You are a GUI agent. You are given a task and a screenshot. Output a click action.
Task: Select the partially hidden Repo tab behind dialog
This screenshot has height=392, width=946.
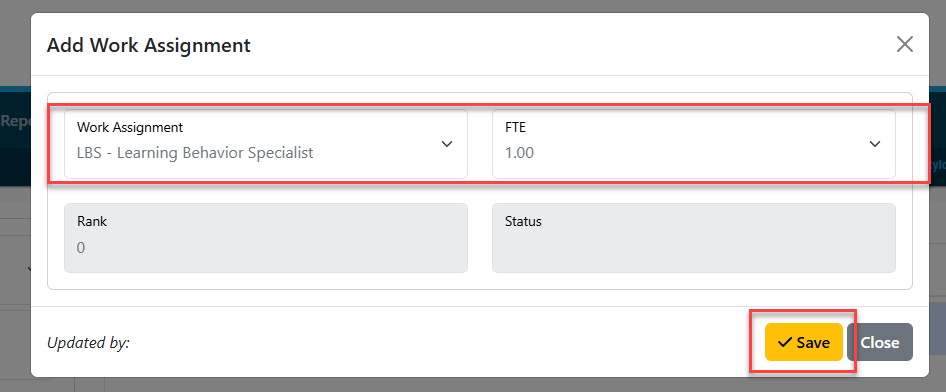(x=15, y=120)
